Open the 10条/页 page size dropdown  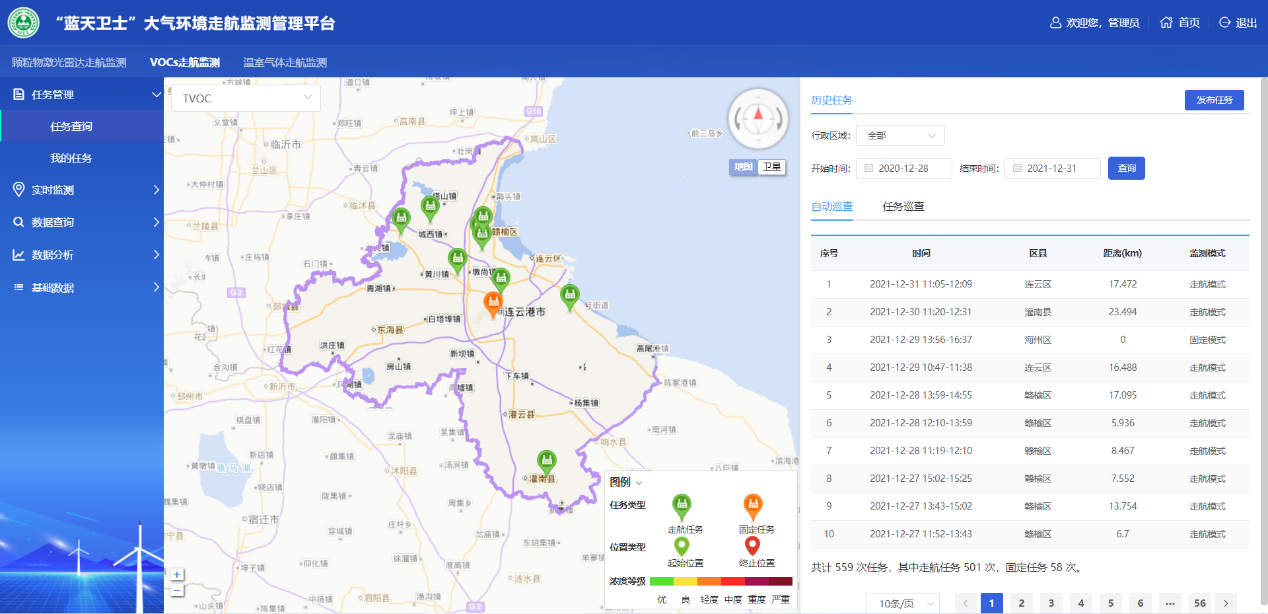click(905, 603)
